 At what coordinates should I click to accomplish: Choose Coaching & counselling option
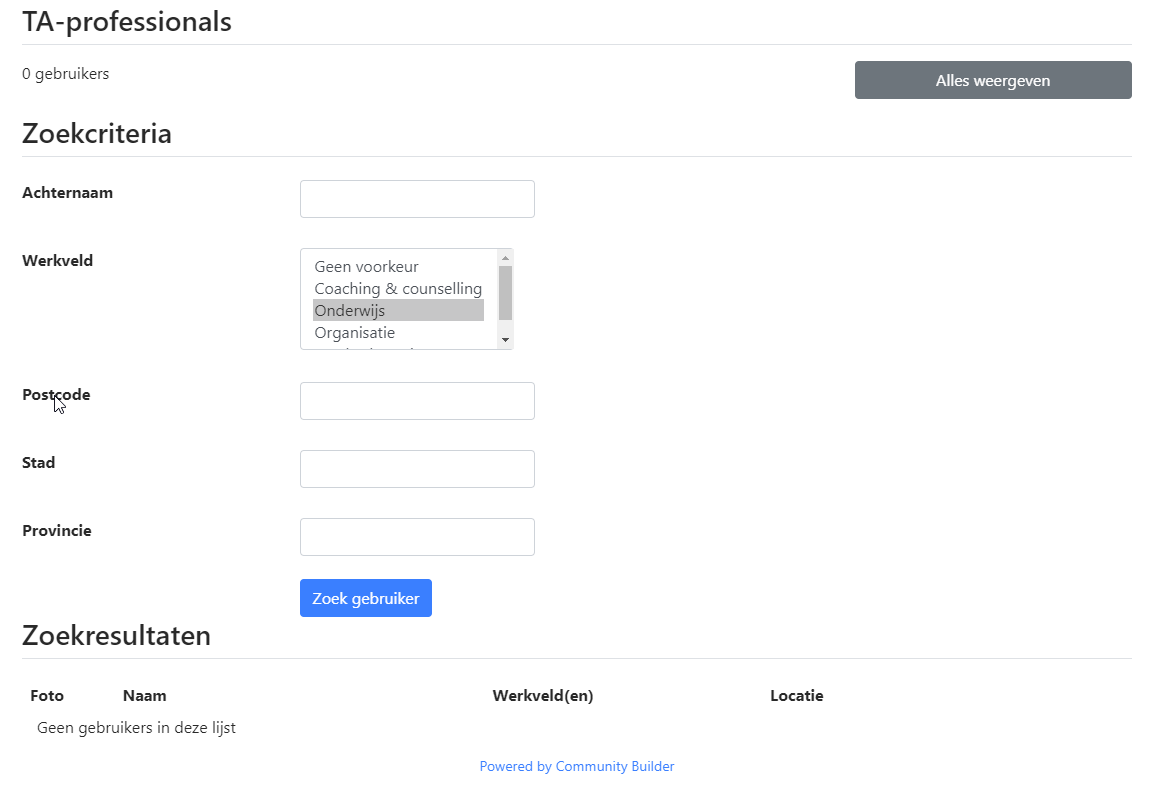pos(398,288)
